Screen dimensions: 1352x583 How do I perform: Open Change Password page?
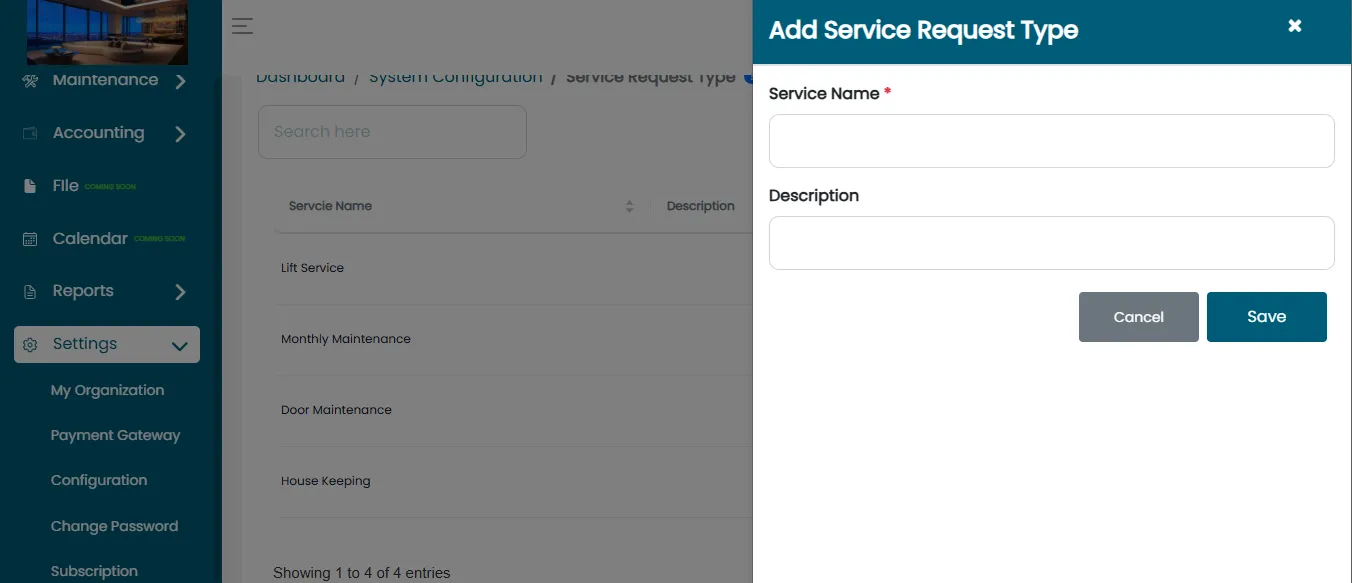114,526
